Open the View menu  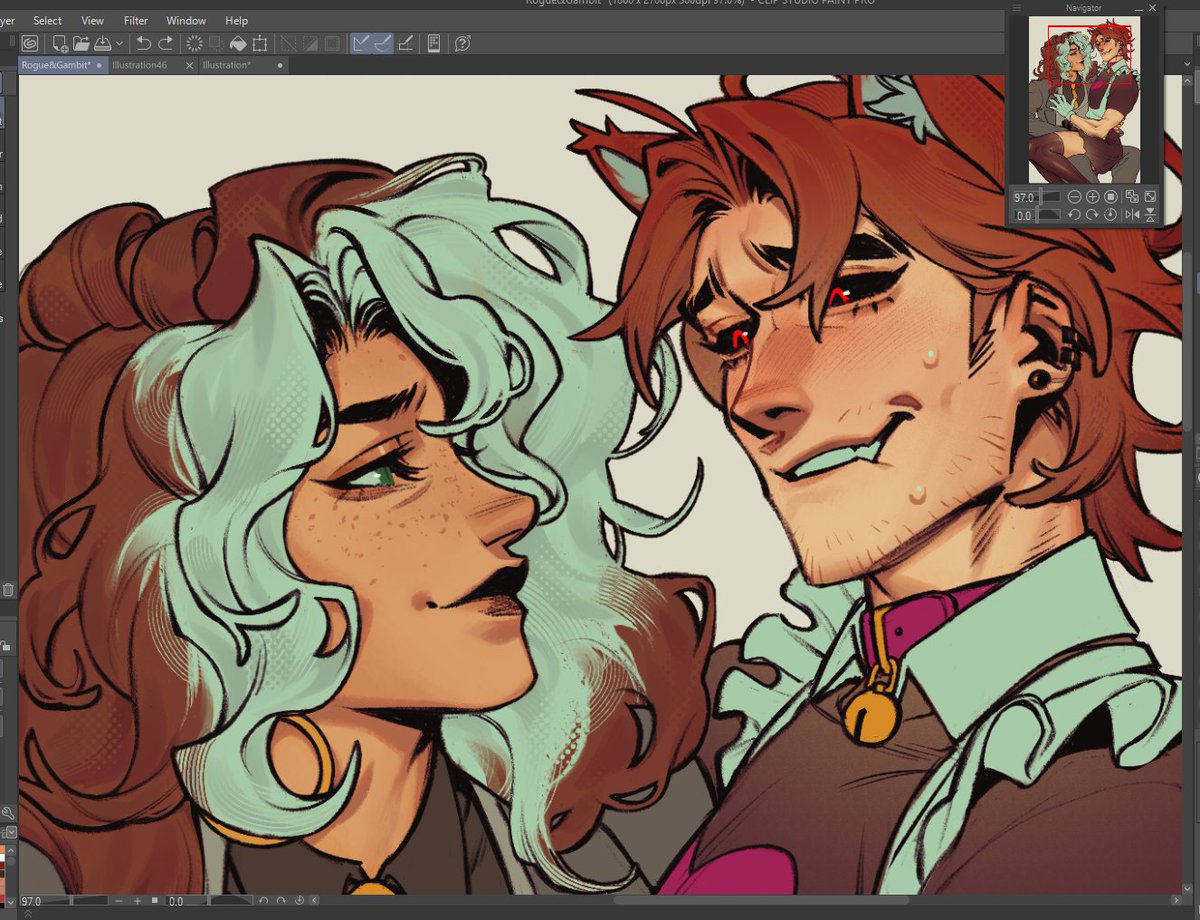pos(92,20)
